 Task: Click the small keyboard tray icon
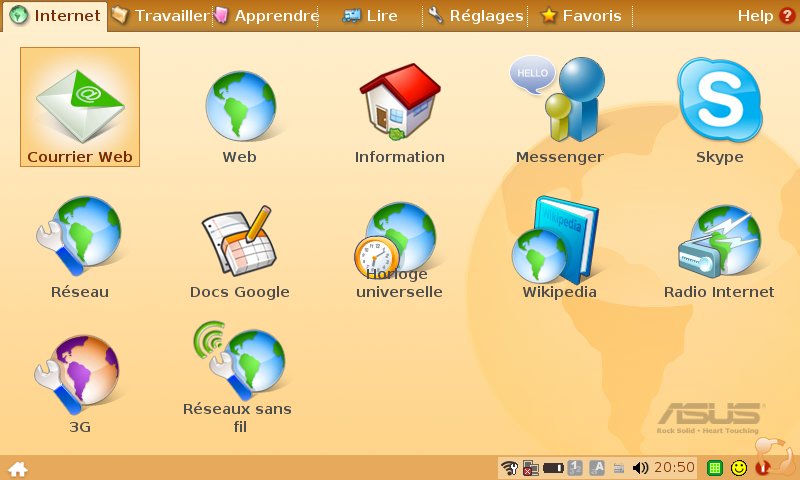pos(618,468)
